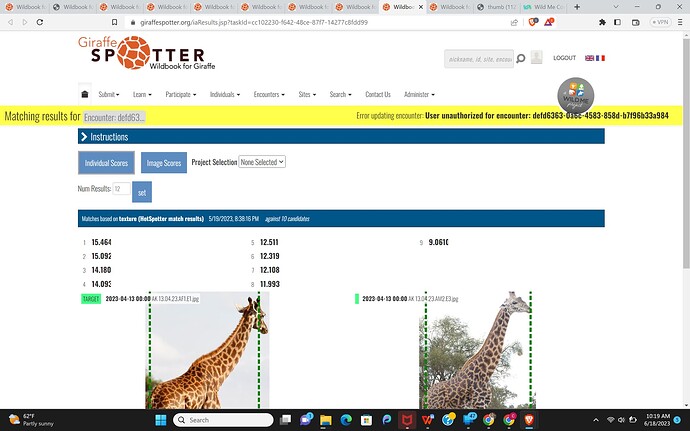Open the Administer dropdown menu

pyautogui.click(x=419, y=94)
